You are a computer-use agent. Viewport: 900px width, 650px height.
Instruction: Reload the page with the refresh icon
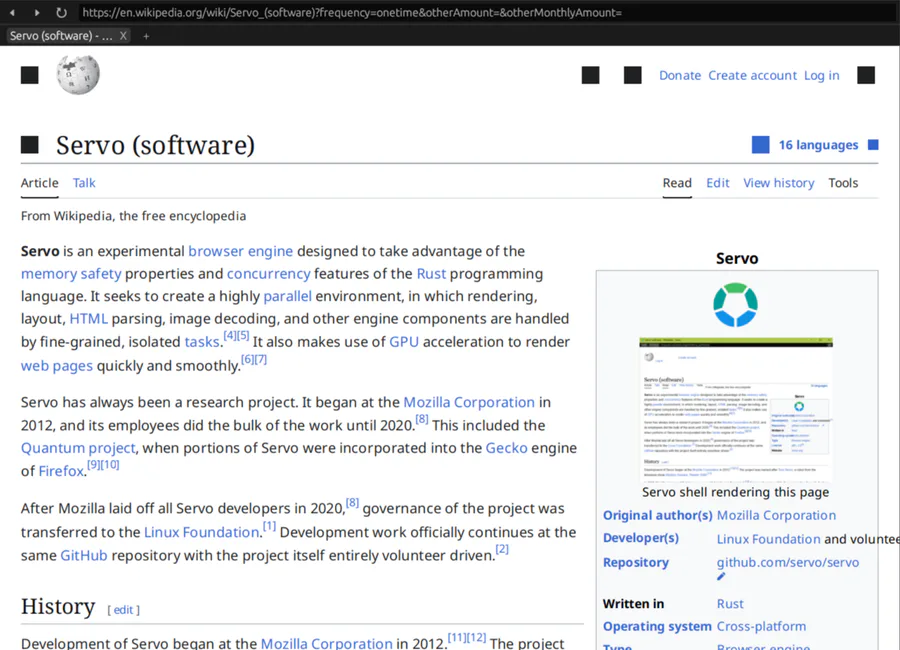point(61,12)
